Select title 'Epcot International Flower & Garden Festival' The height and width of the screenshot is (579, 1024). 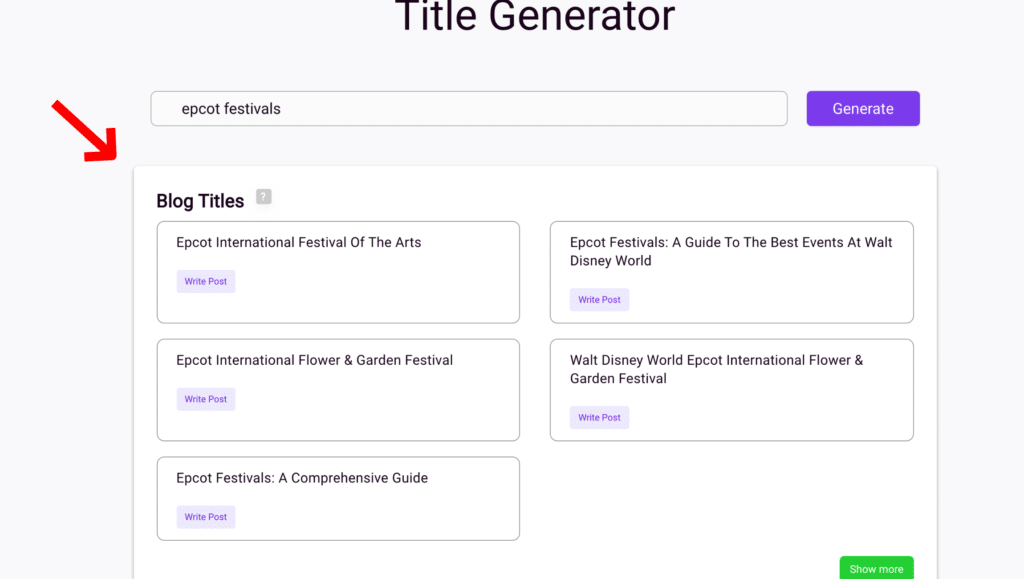click(314, 360)
